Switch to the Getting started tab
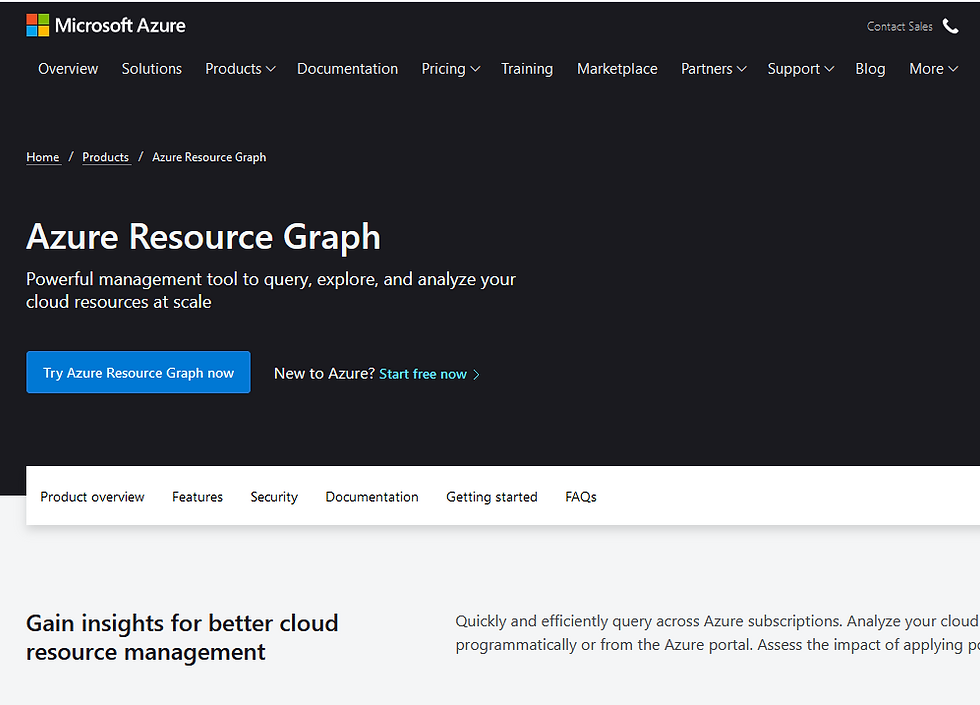 click(492, 497)
